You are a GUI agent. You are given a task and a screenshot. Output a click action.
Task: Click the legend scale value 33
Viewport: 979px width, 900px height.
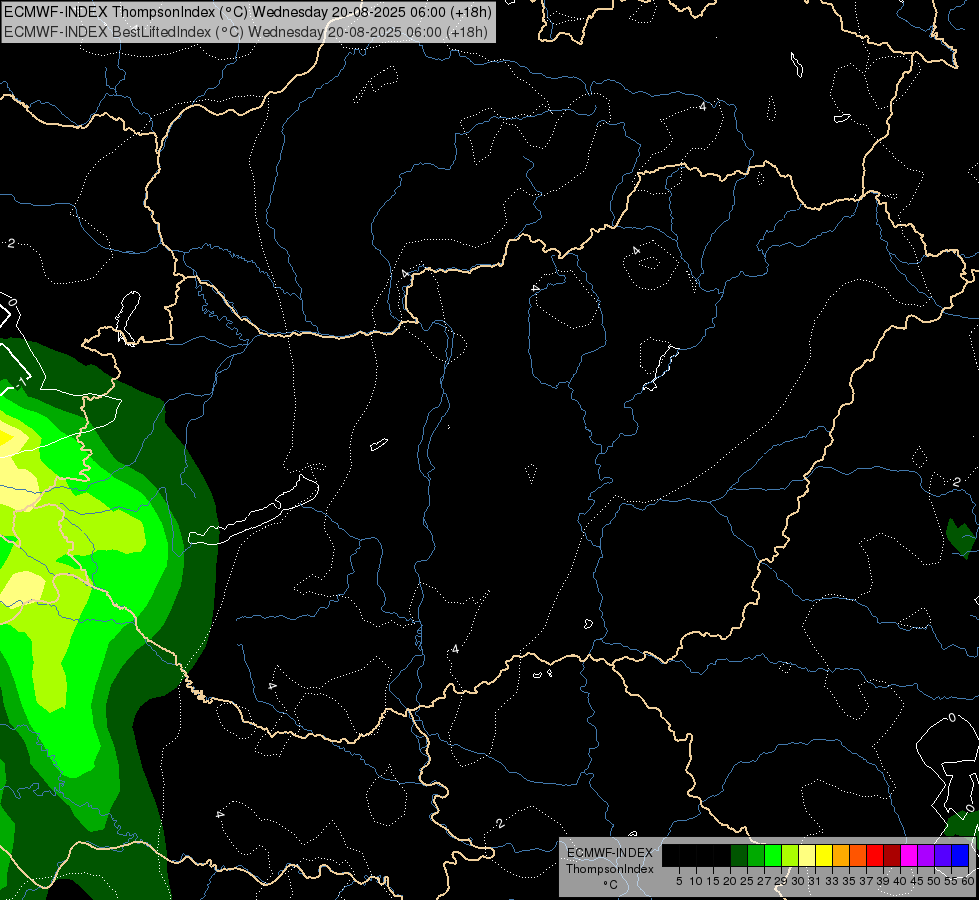[832, 881]
